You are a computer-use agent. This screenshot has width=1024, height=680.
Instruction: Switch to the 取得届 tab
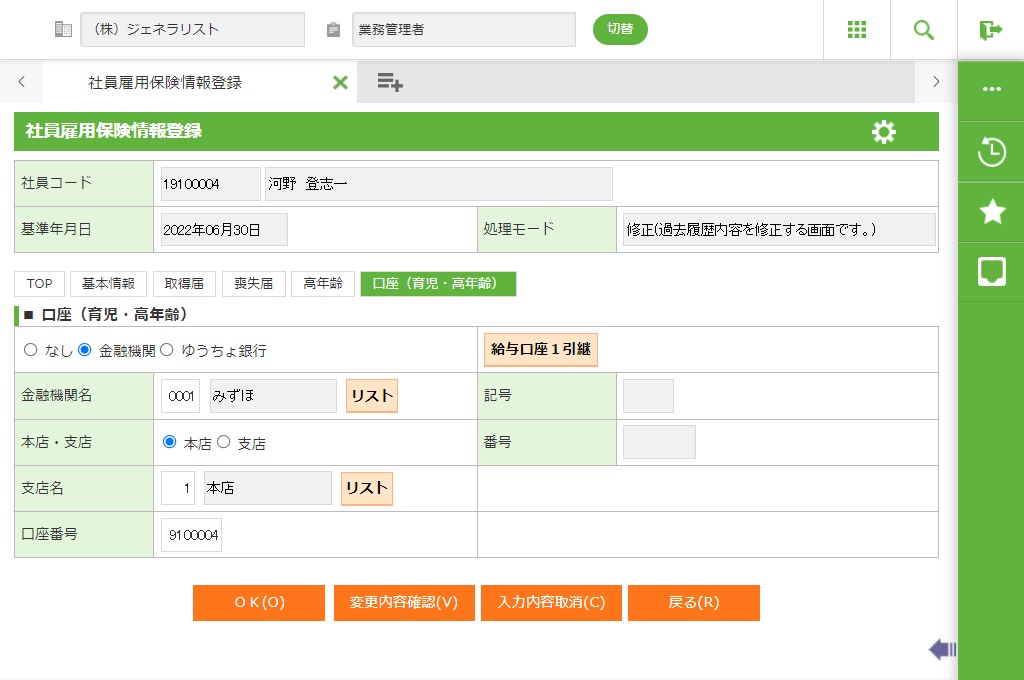tap(184, 284)
